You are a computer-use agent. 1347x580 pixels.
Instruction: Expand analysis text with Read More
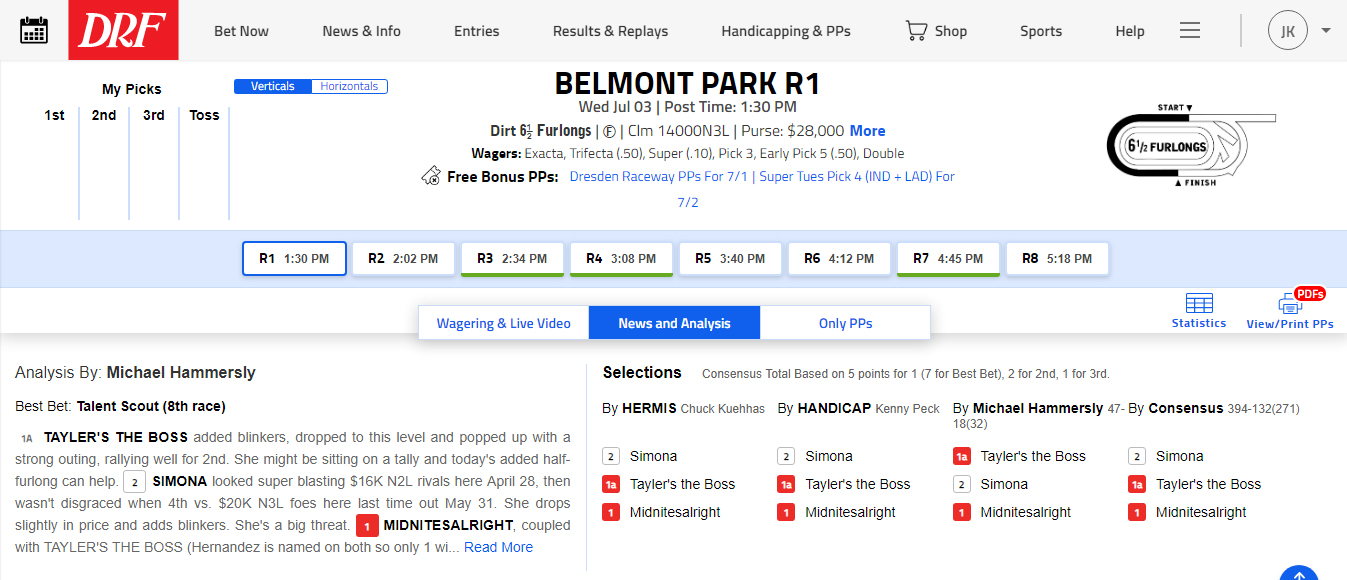point(498,547)
